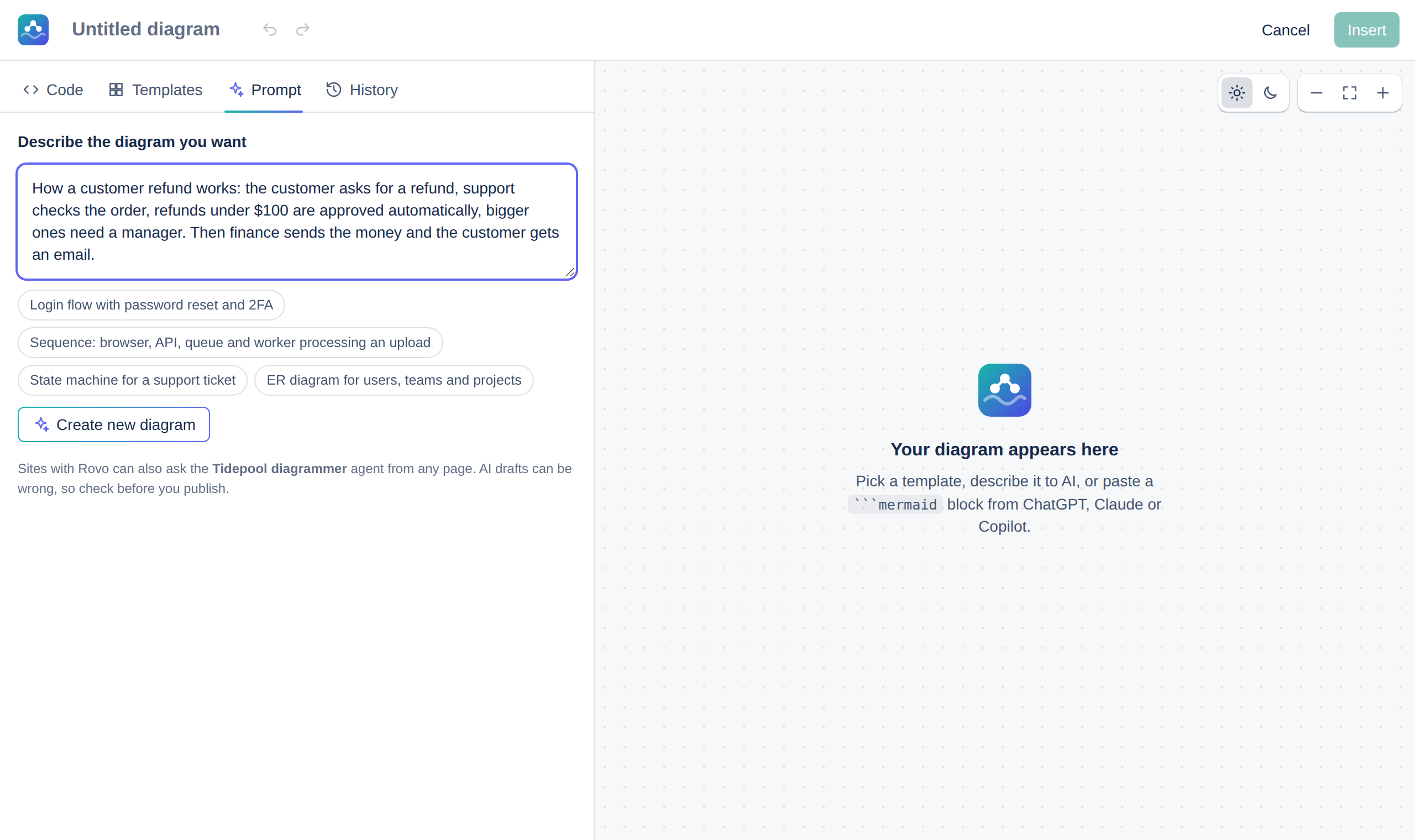Click the undo arrow icon

tap(269, 29)
